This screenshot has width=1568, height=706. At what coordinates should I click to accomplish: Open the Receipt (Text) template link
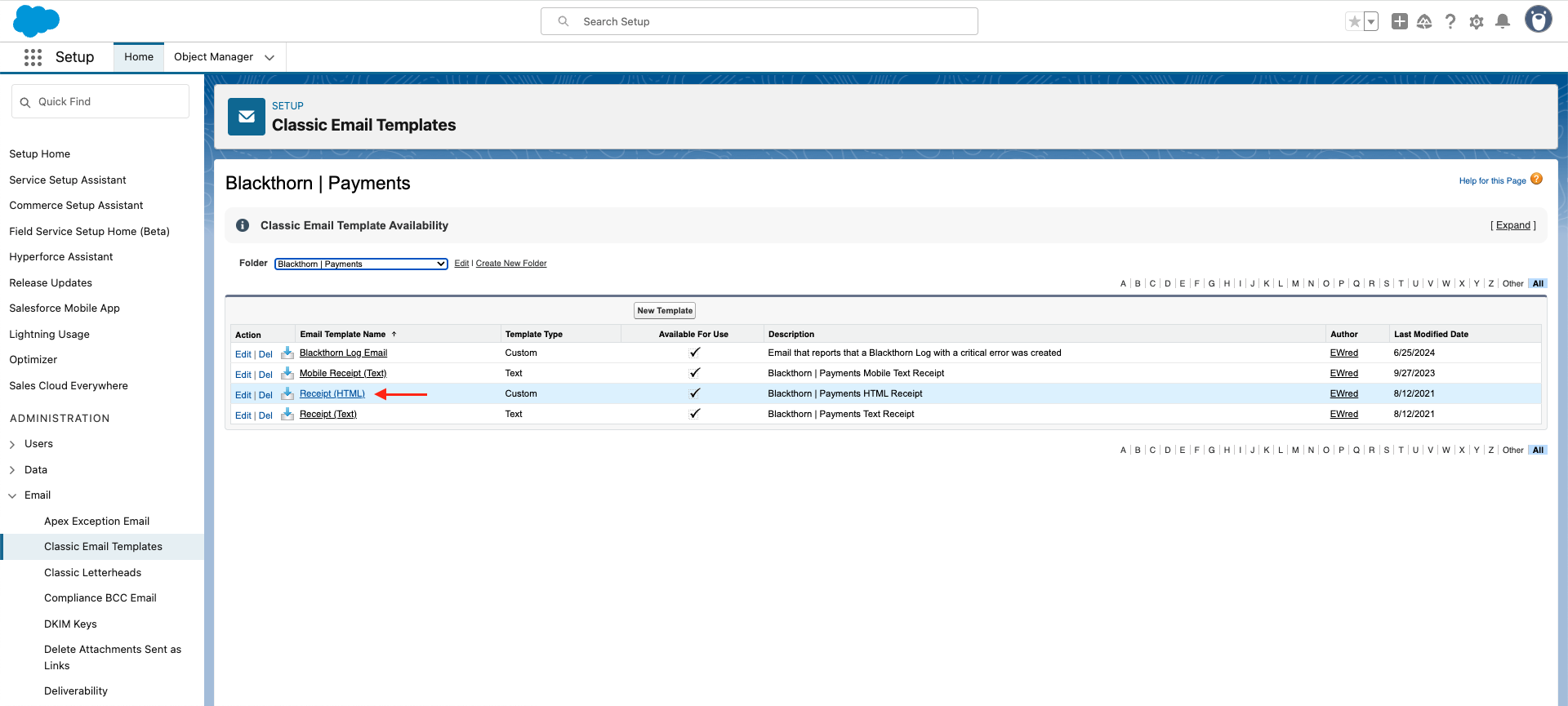click(328, 414)
